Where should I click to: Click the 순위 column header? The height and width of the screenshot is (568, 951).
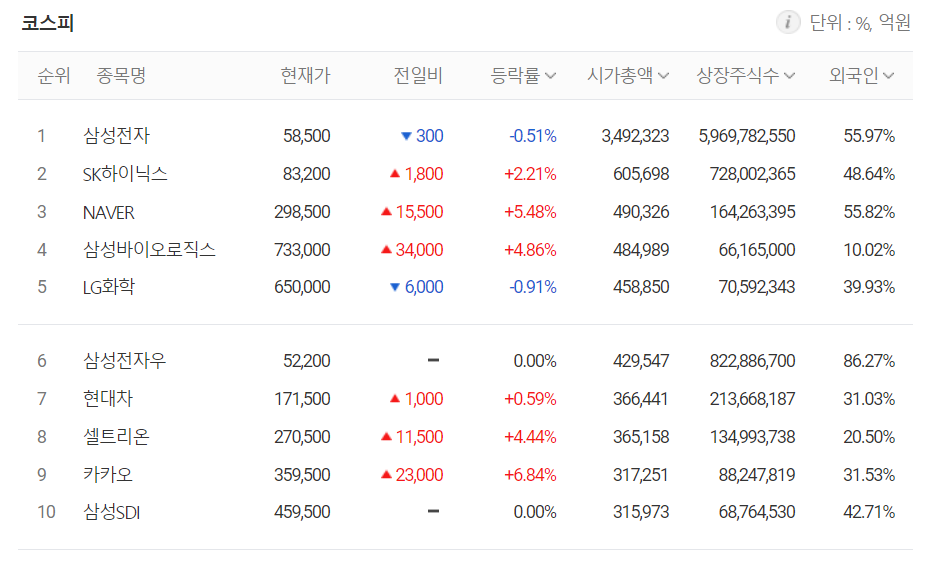tap(54, 76)
